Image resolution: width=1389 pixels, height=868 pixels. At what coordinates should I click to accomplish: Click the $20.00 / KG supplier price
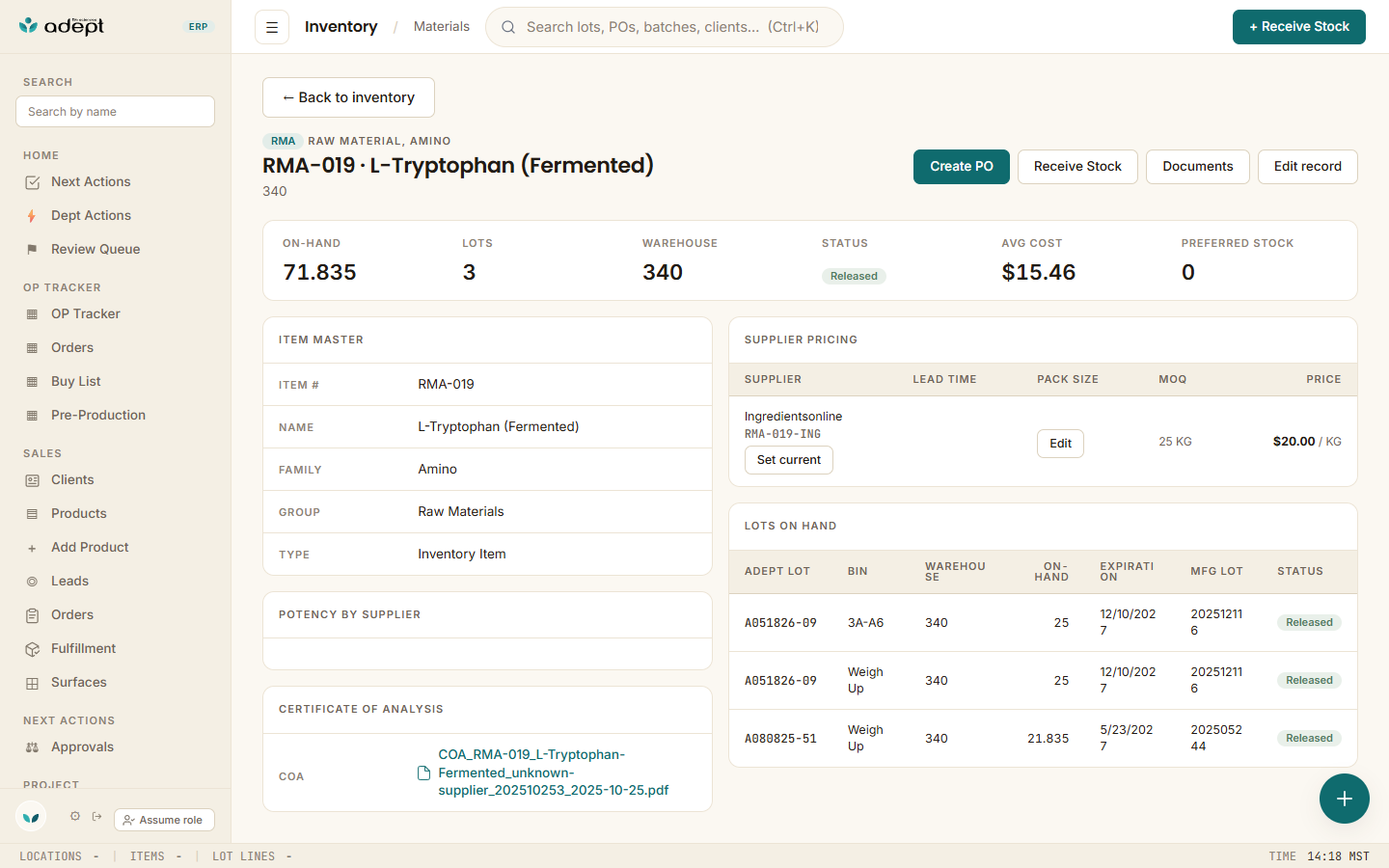click(1307, 442)
